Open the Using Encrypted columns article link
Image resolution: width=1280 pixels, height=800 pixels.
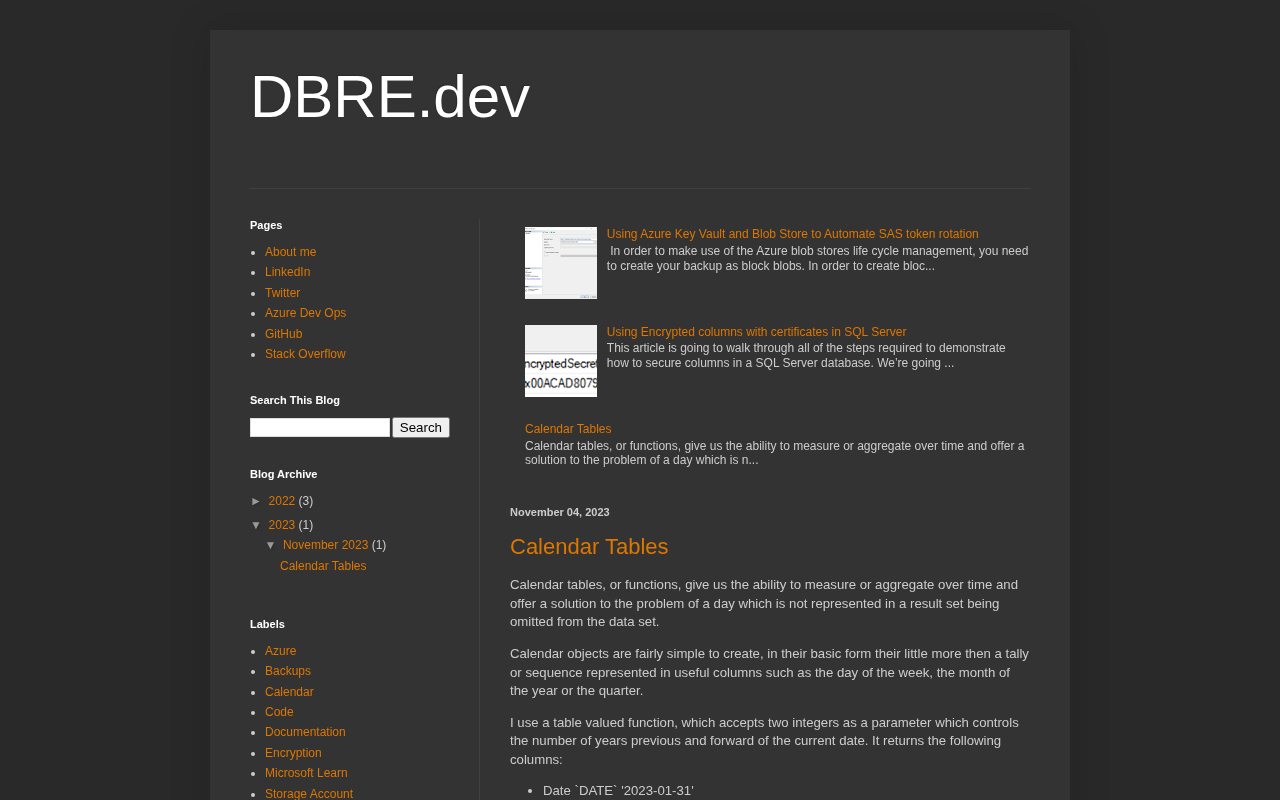[756, 332]
